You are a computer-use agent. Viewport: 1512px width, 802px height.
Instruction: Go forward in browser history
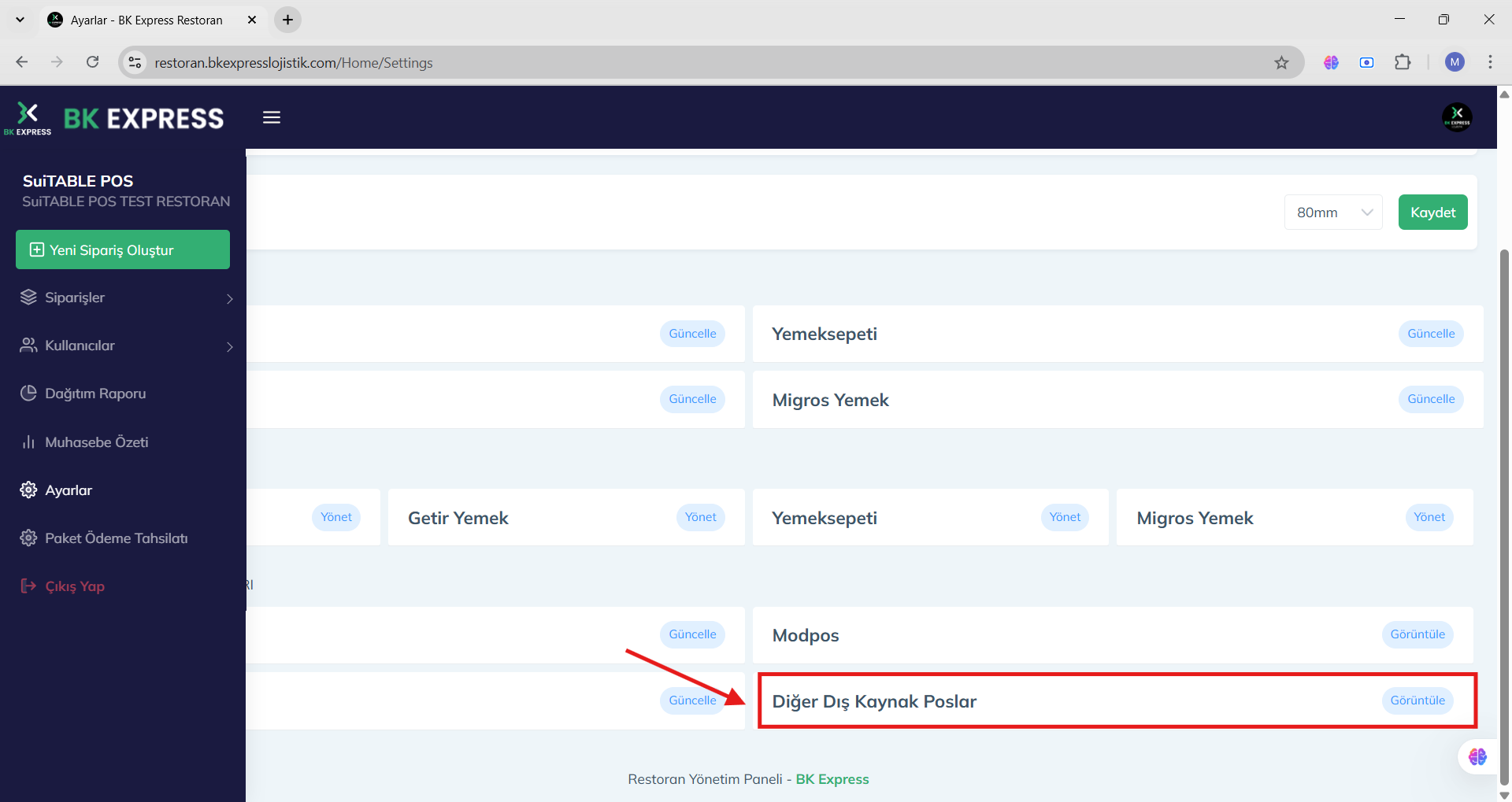click(57, 62)
